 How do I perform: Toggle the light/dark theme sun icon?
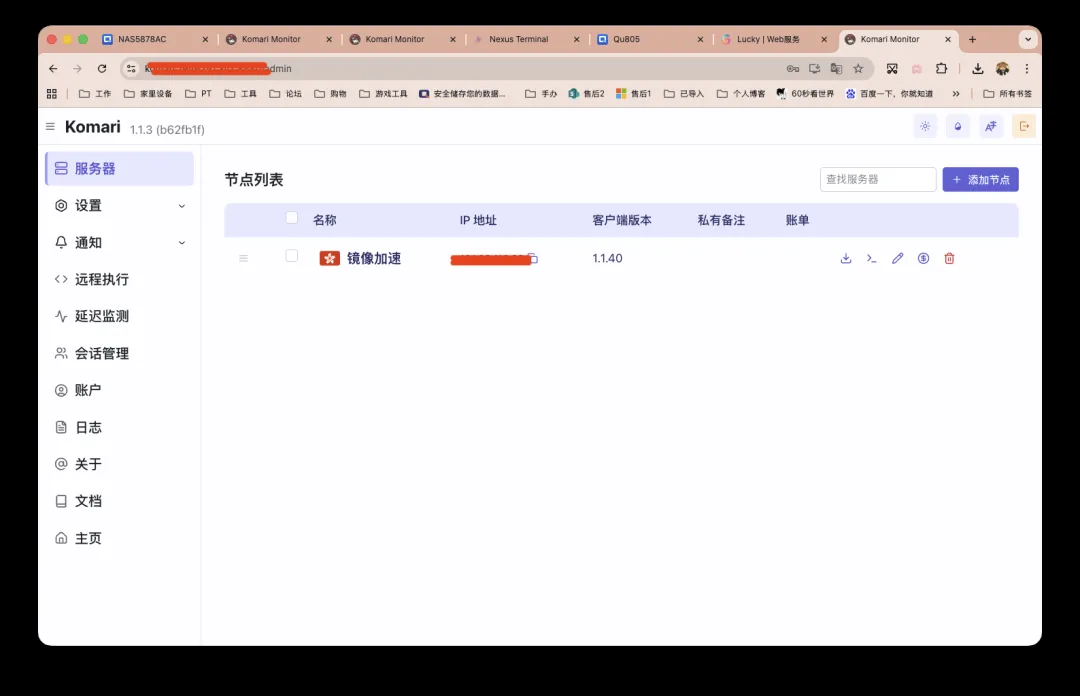925,126
